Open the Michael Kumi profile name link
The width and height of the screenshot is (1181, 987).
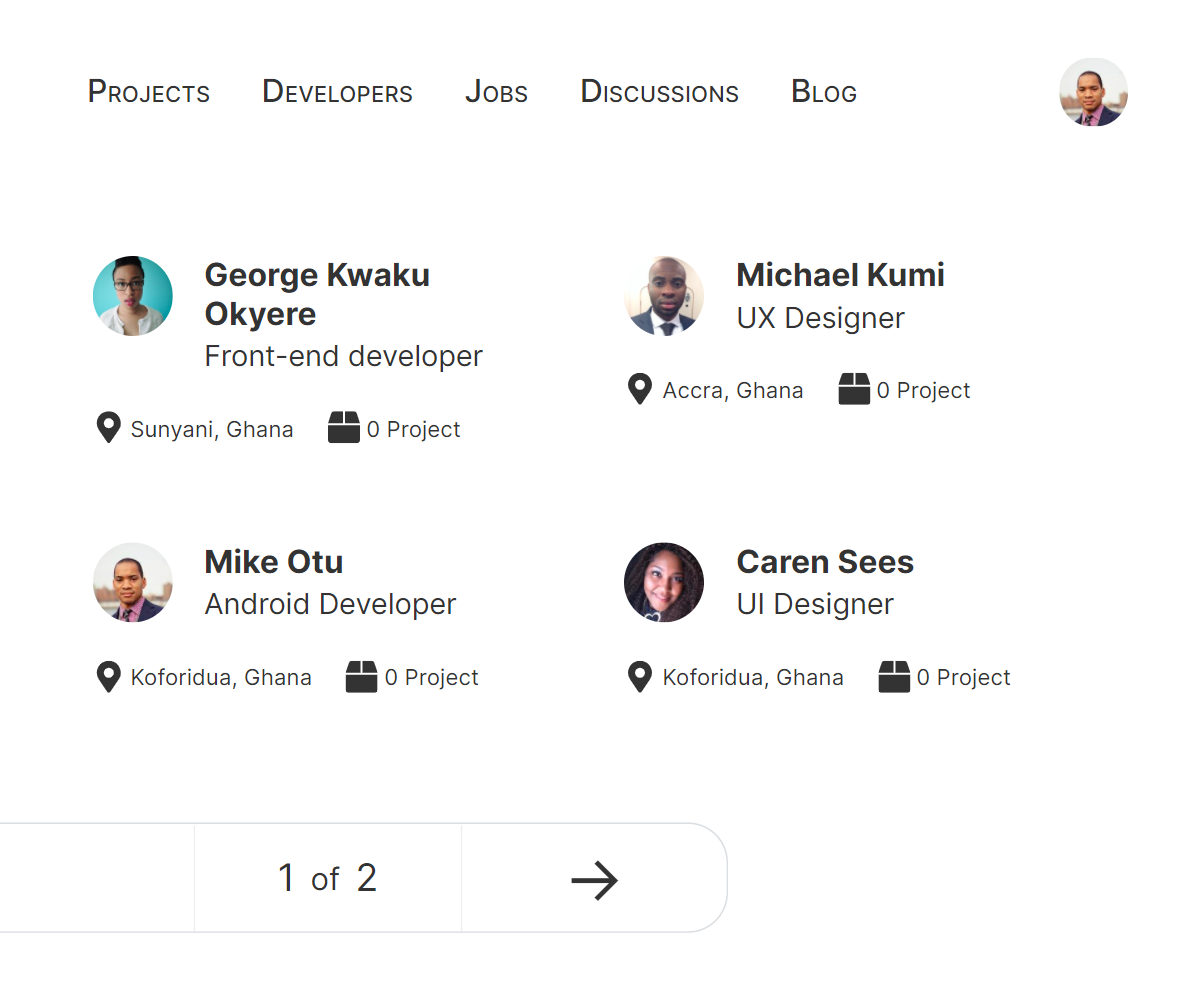[840, 275]
